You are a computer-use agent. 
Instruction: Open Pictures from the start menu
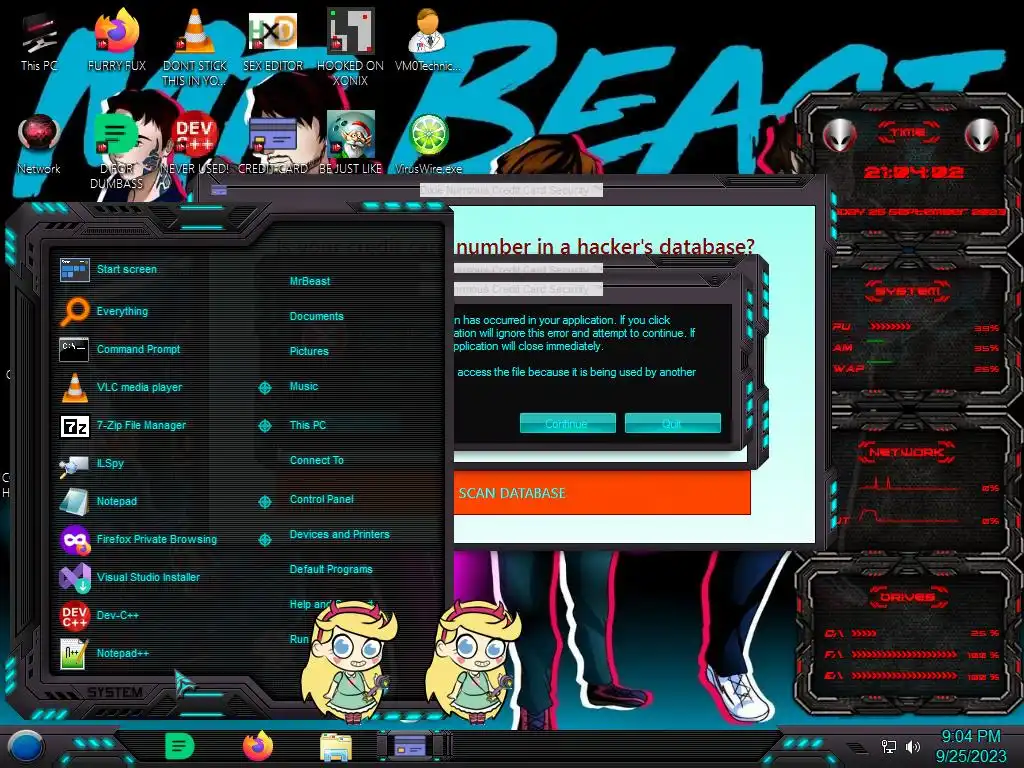[x=309, y=351]
